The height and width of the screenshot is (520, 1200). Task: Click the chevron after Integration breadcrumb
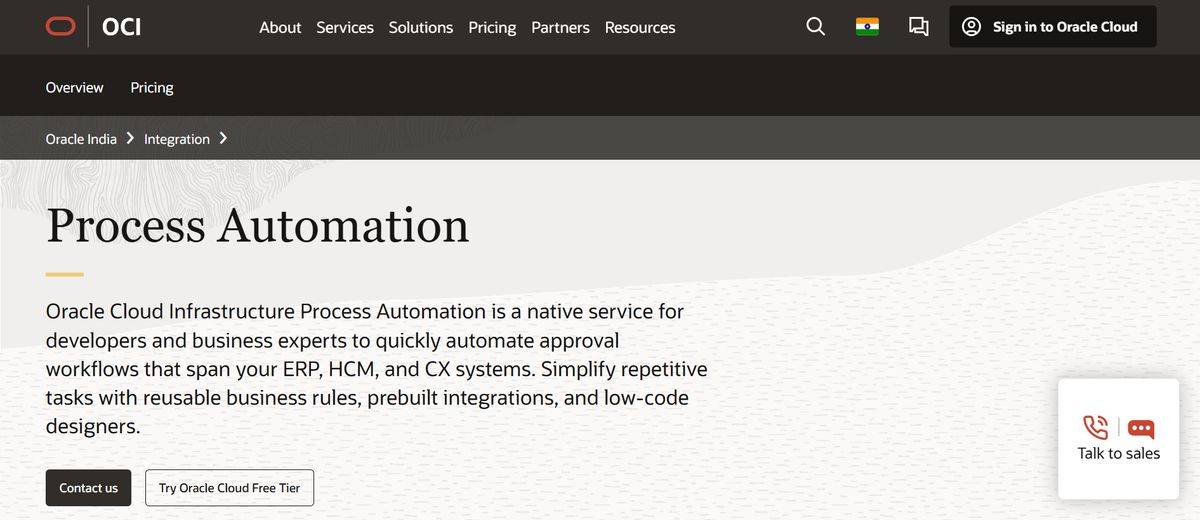(223, 138)
